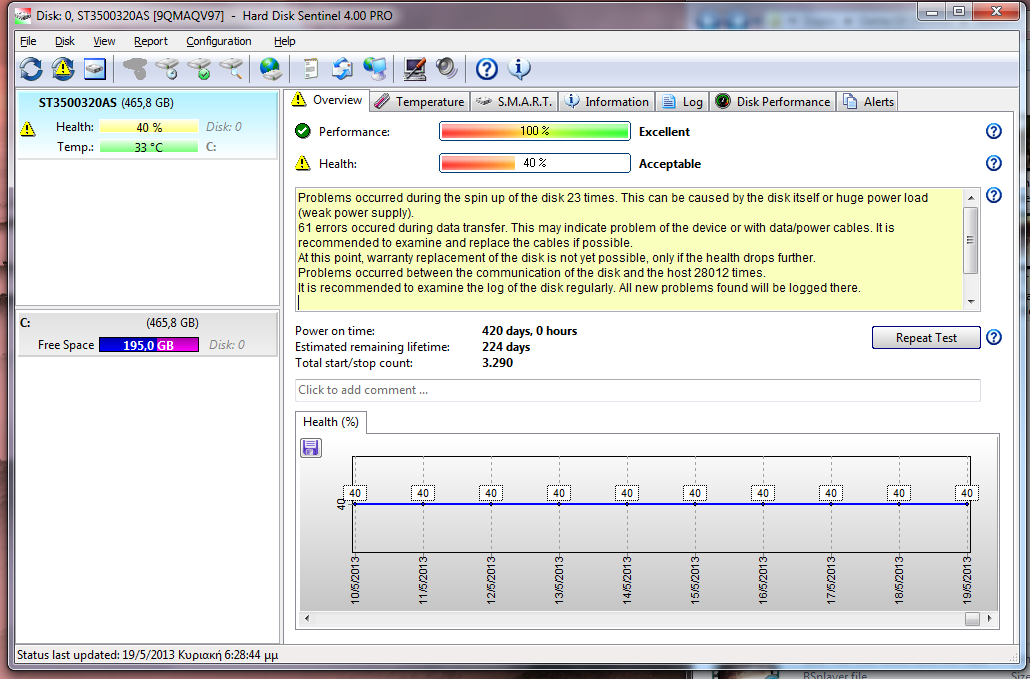Click the green Temp. 33 °C bar
The width and height of the screenshot is (1030, 679).
pos(148,147)
